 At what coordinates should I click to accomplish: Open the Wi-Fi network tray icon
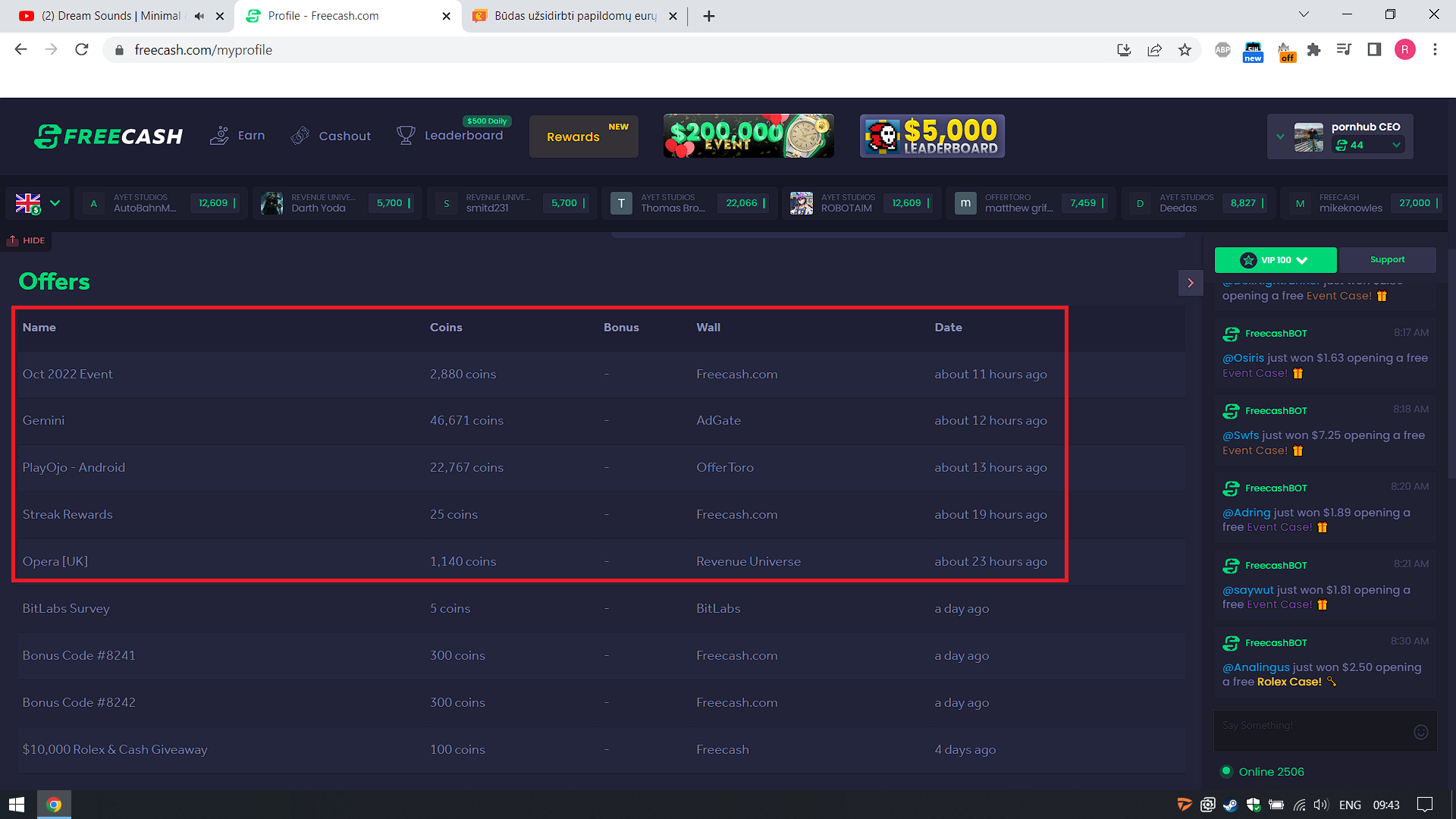[x=1299, y=805]
